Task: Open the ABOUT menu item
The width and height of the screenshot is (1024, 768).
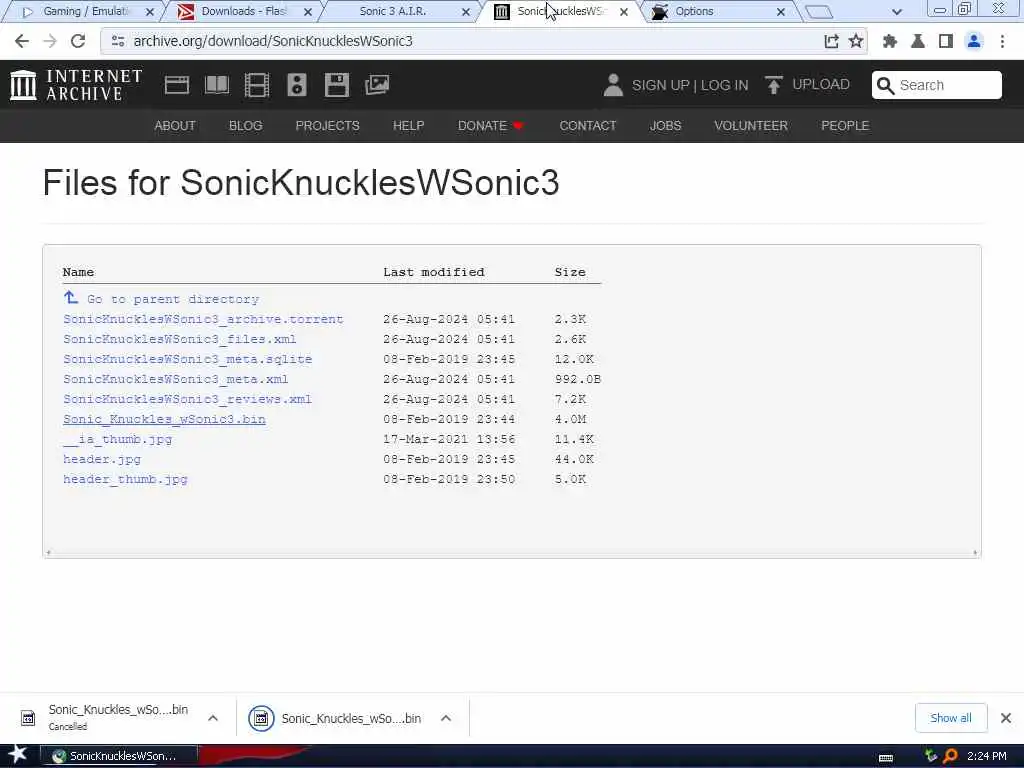Action: pyautogui.click(x=174, y=125)
